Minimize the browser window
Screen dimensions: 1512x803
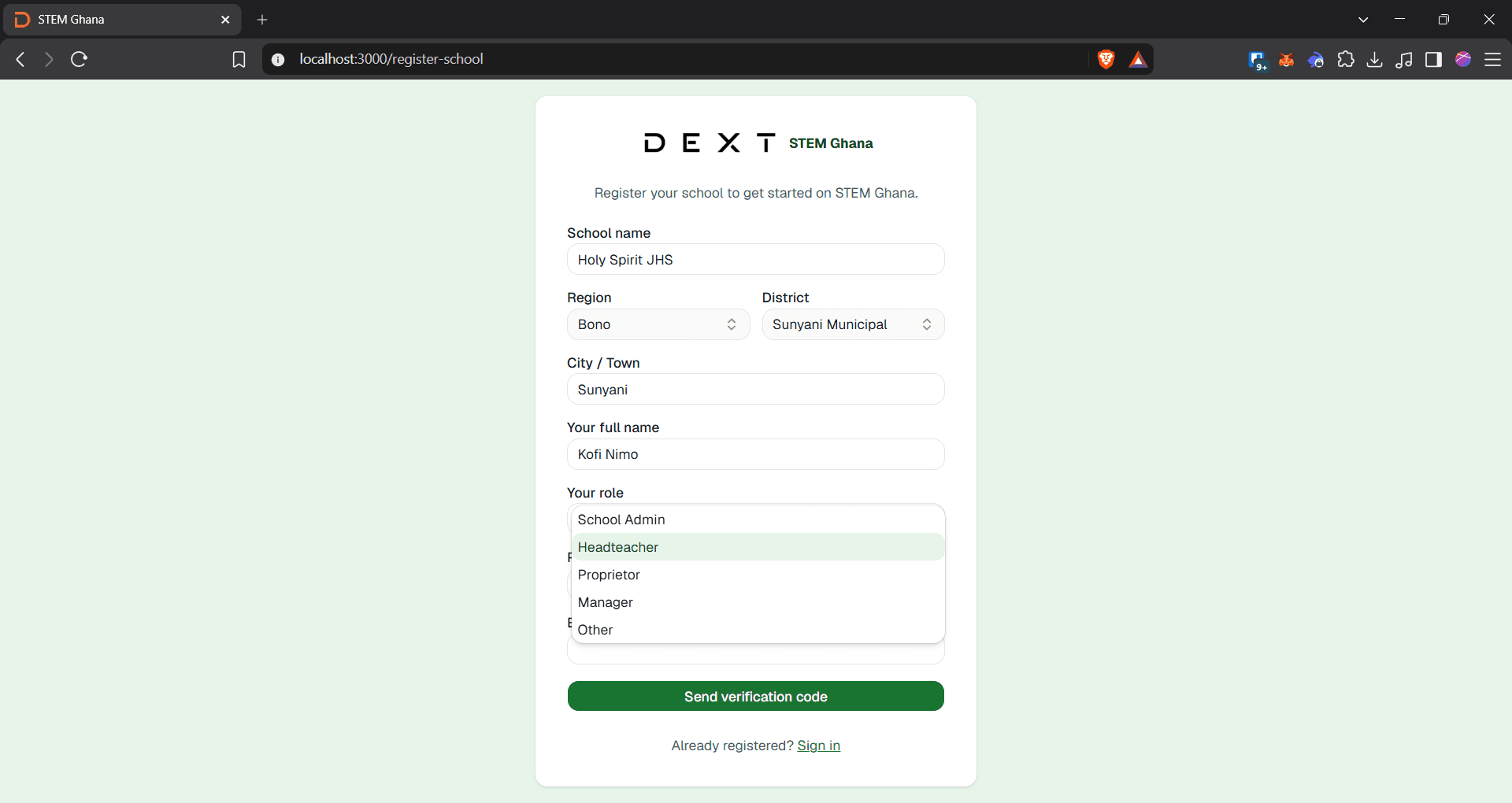(x=1399, y=20)
